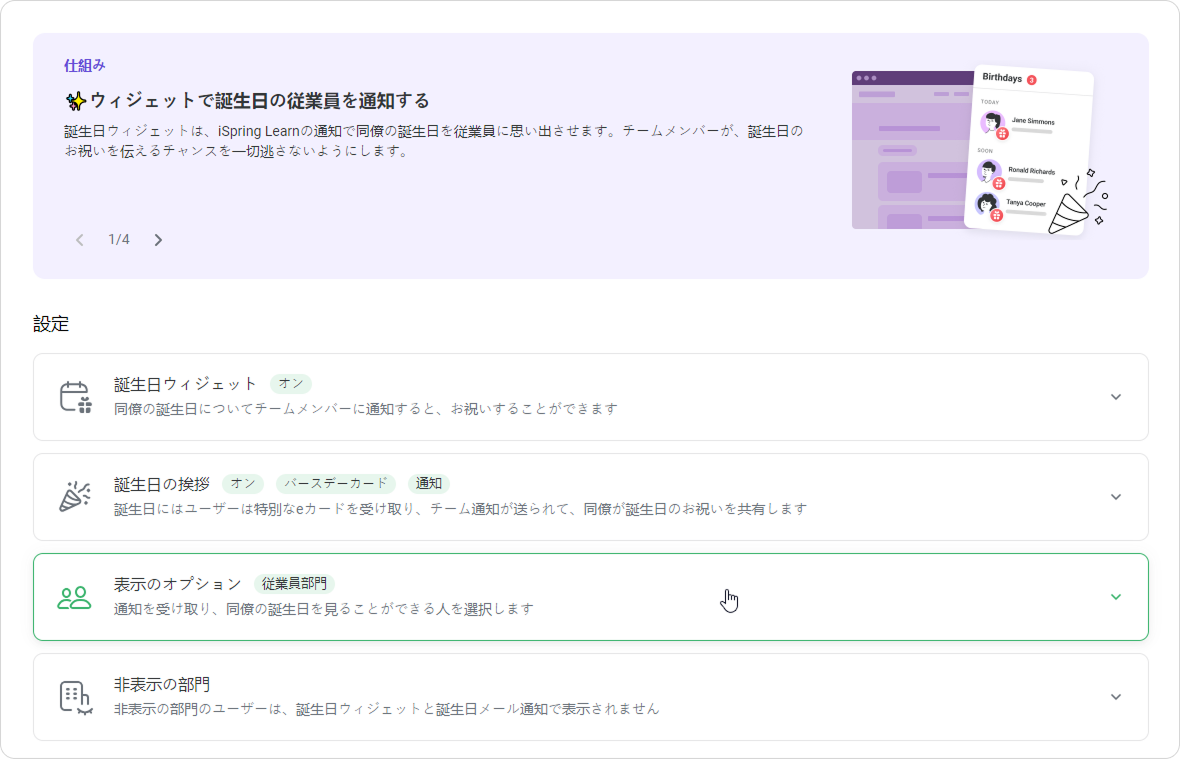Click the hidden building icon for 非表示の部門
1180x759 pixels.
pyautogui.click(x=75, y=697)
